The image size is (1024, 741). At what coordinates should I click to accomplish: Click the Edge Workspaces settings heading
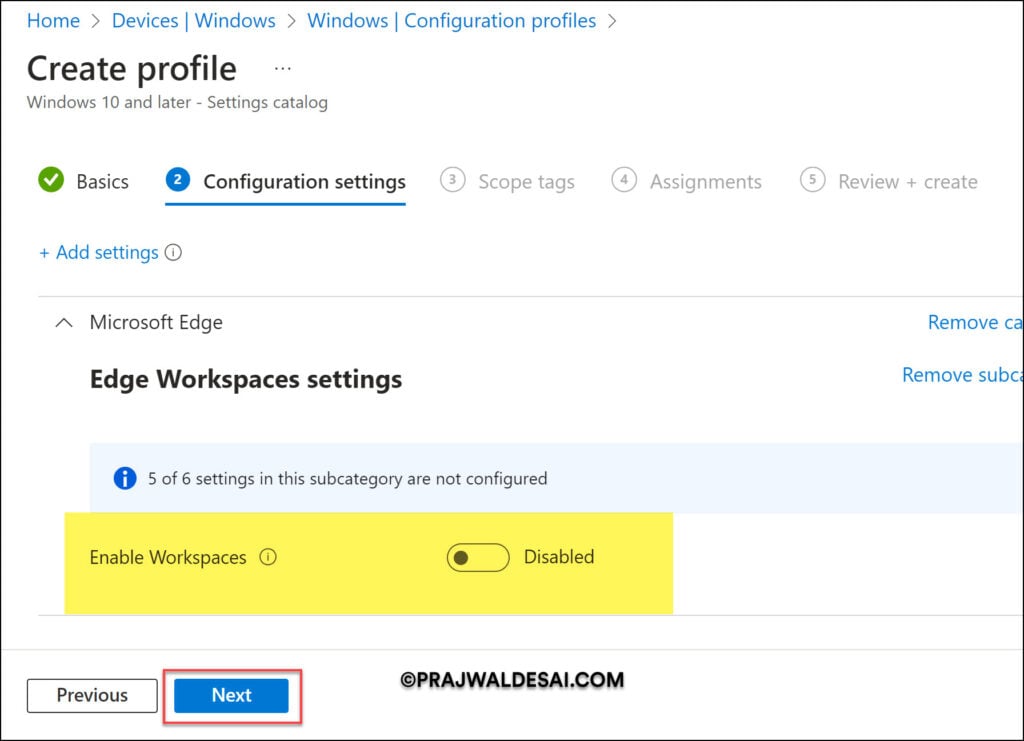(246, 379)
